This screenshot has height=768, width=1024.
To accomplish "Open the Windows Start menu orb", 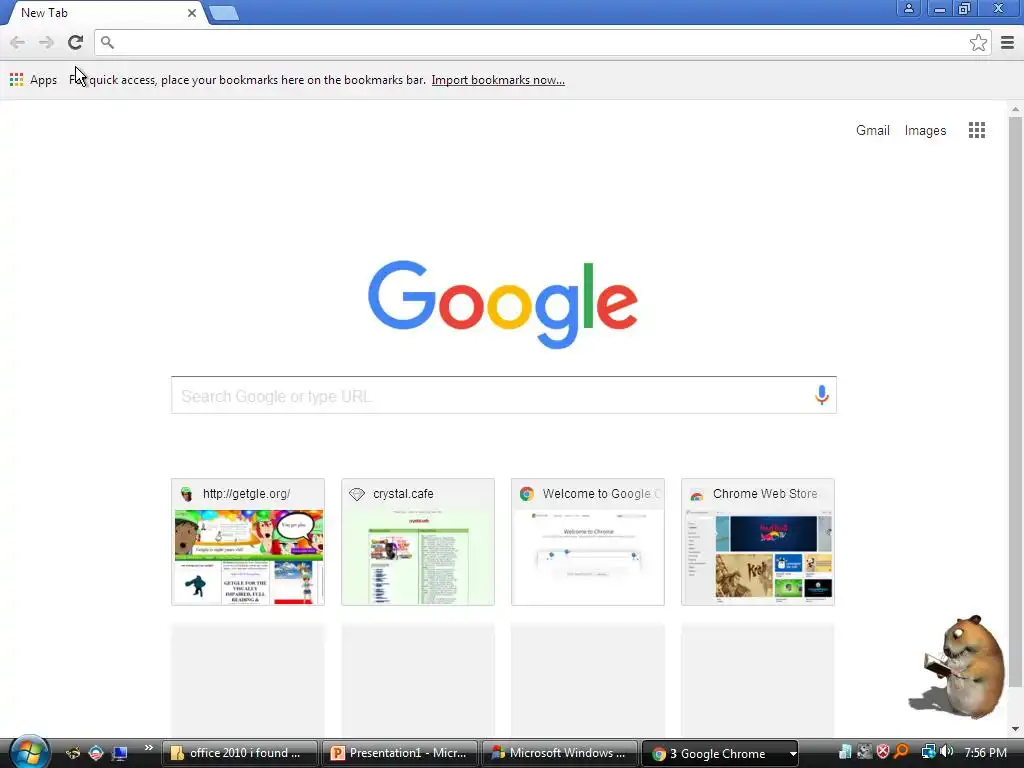I will [29, 752].
